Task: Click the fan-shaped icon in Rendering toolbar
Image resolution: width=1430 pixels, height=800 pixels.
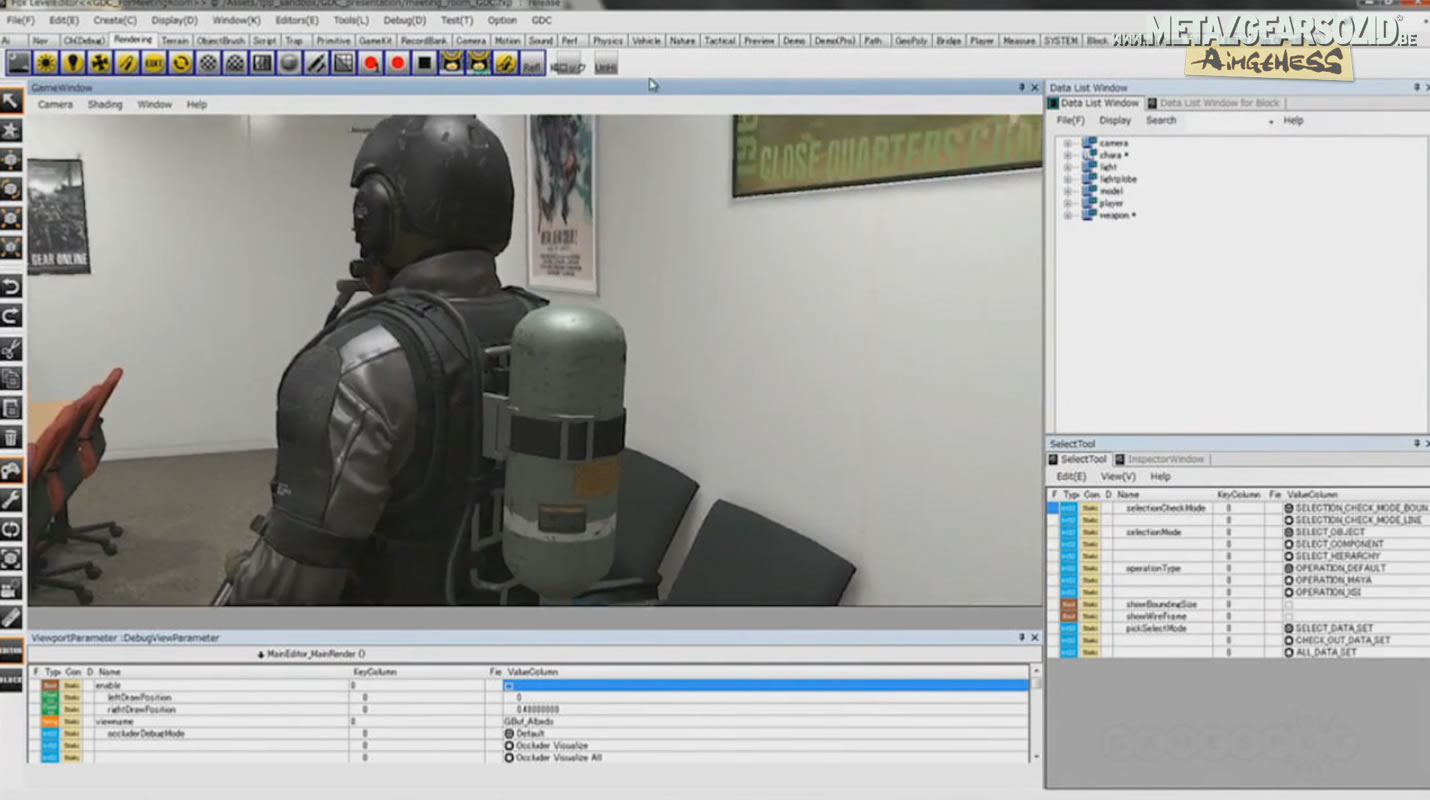Action: tap(99, 63)
